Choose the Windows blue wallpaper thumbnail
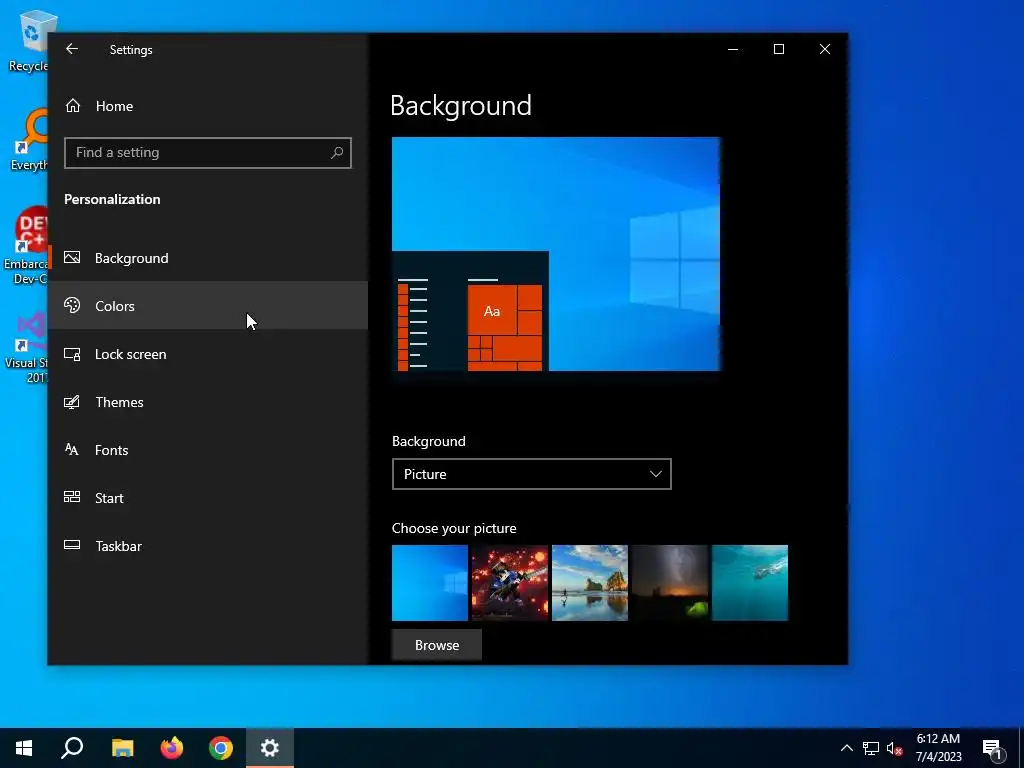The height and width of the screenshot is (768, 1024). click(x=430, y=583)
